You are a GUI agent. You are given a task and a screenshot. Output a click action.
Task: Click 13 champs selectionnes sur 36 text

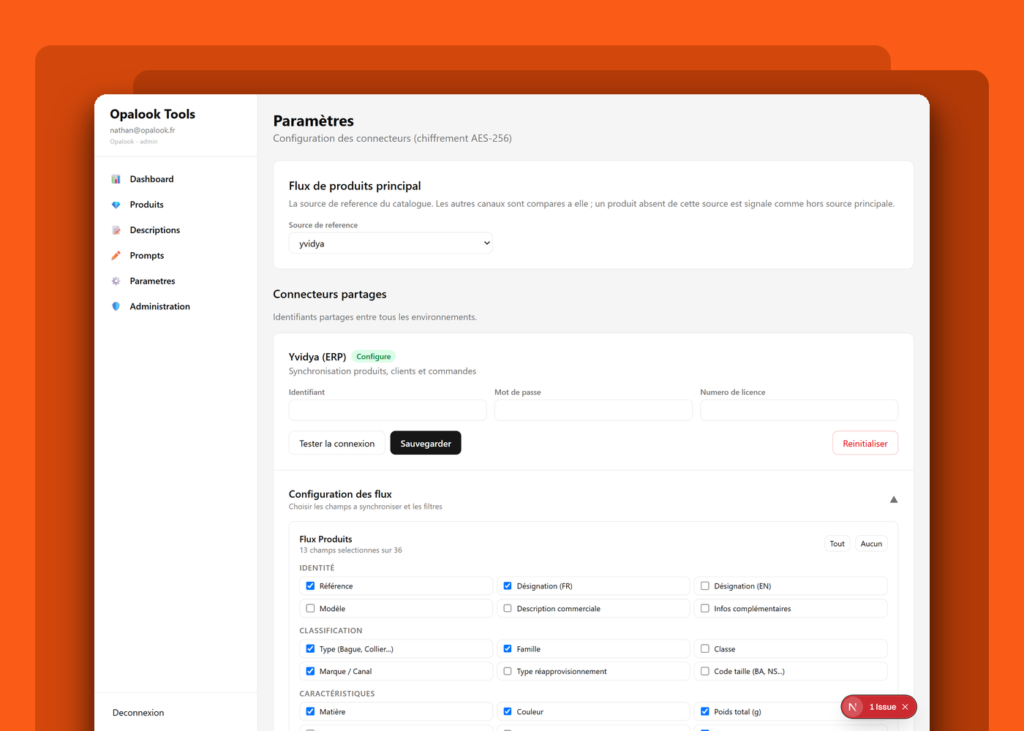pyautogui.click(x=351, y=550)
